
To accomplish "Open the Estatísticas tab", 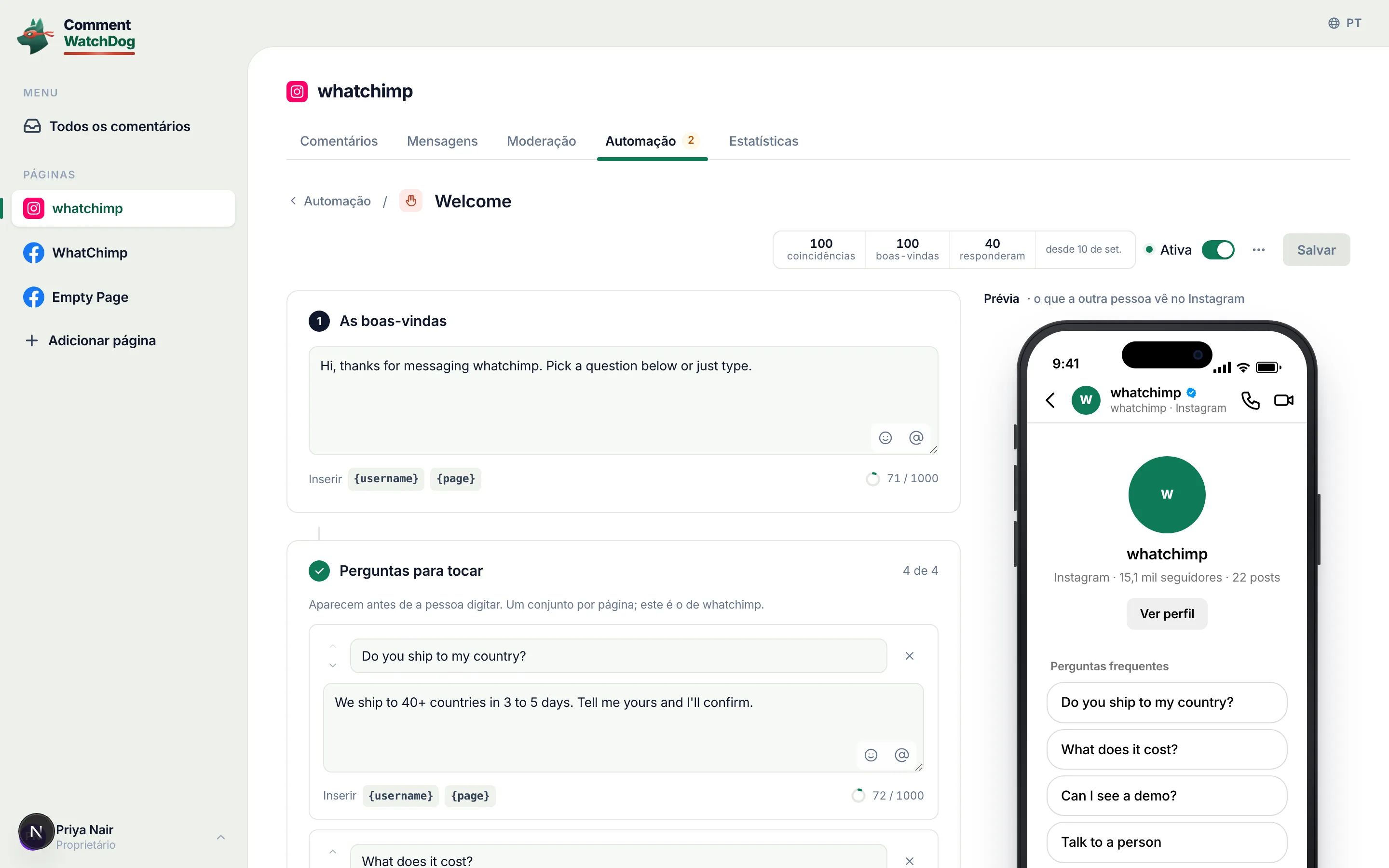I will pyautogui.click(x=763, y=141).
